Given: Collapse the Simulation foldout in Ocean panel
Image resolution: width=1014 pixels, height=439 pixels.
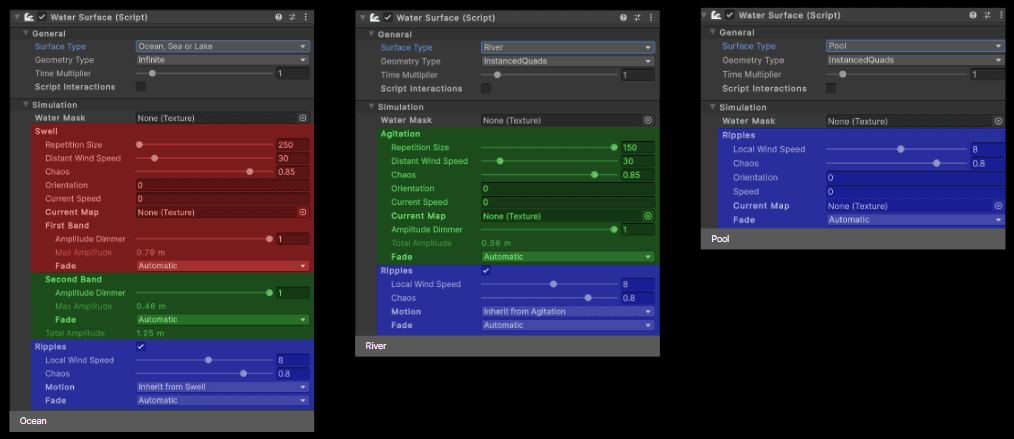Looking at the screenshot, I should (25, 105).
